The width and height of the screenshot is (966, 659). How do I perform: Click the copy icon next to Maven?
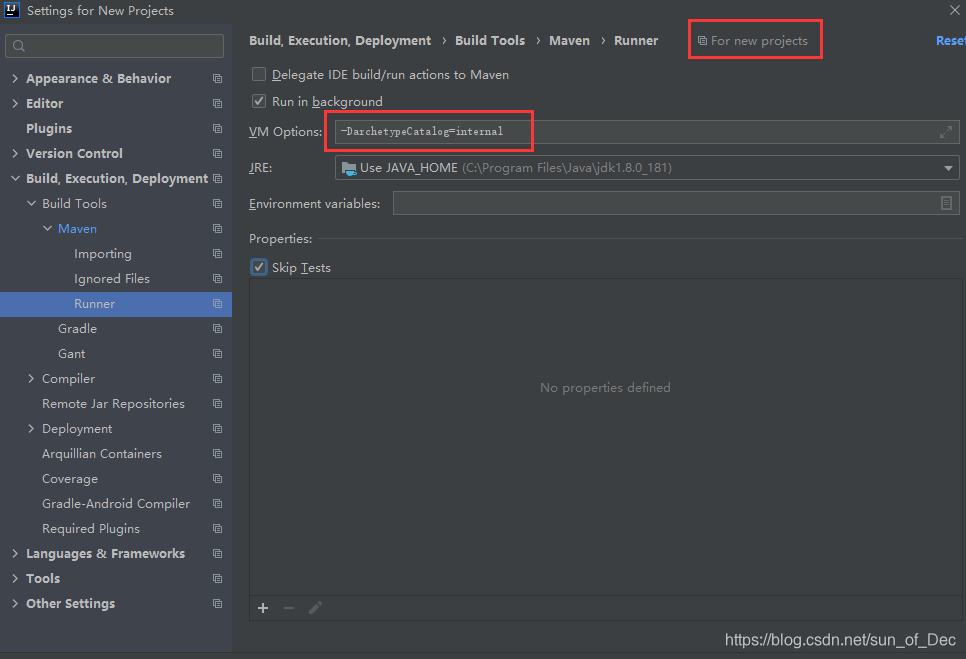point(217,228)
